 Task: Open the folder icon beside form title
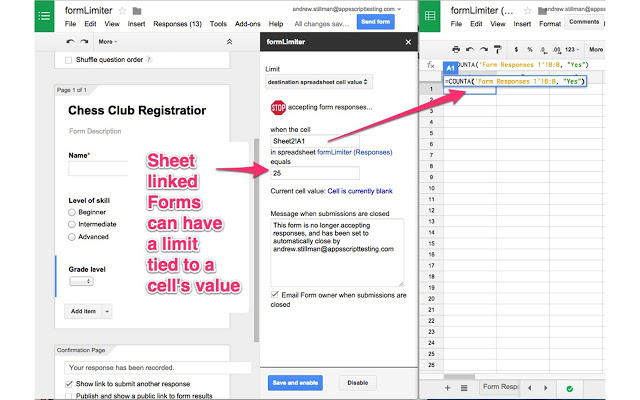pyautogui.click(x=137, y=11)
